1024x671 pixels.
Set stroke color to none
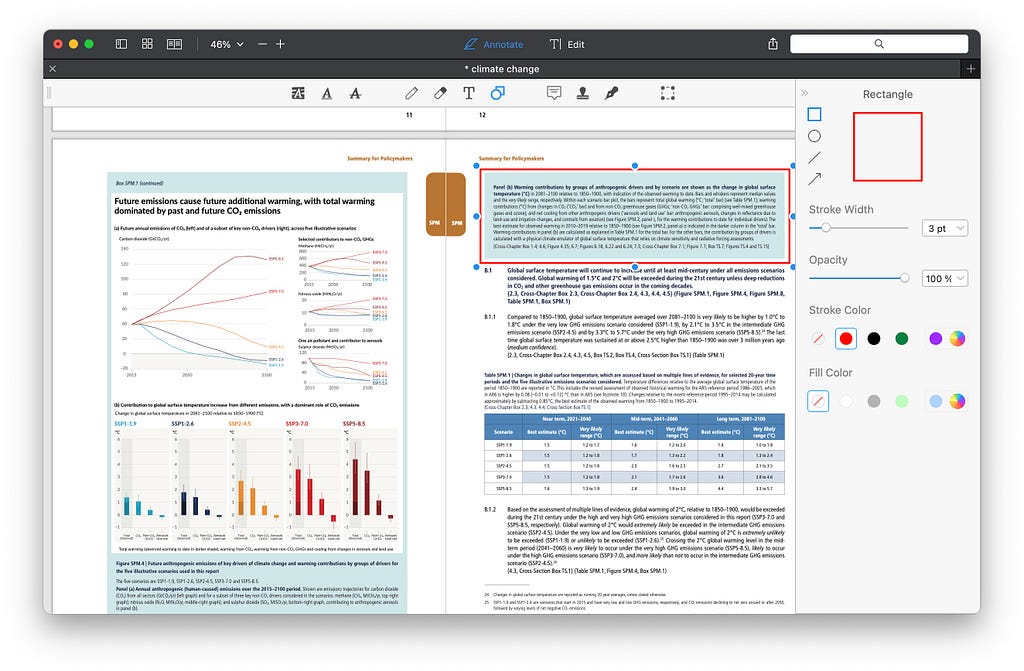818,338
